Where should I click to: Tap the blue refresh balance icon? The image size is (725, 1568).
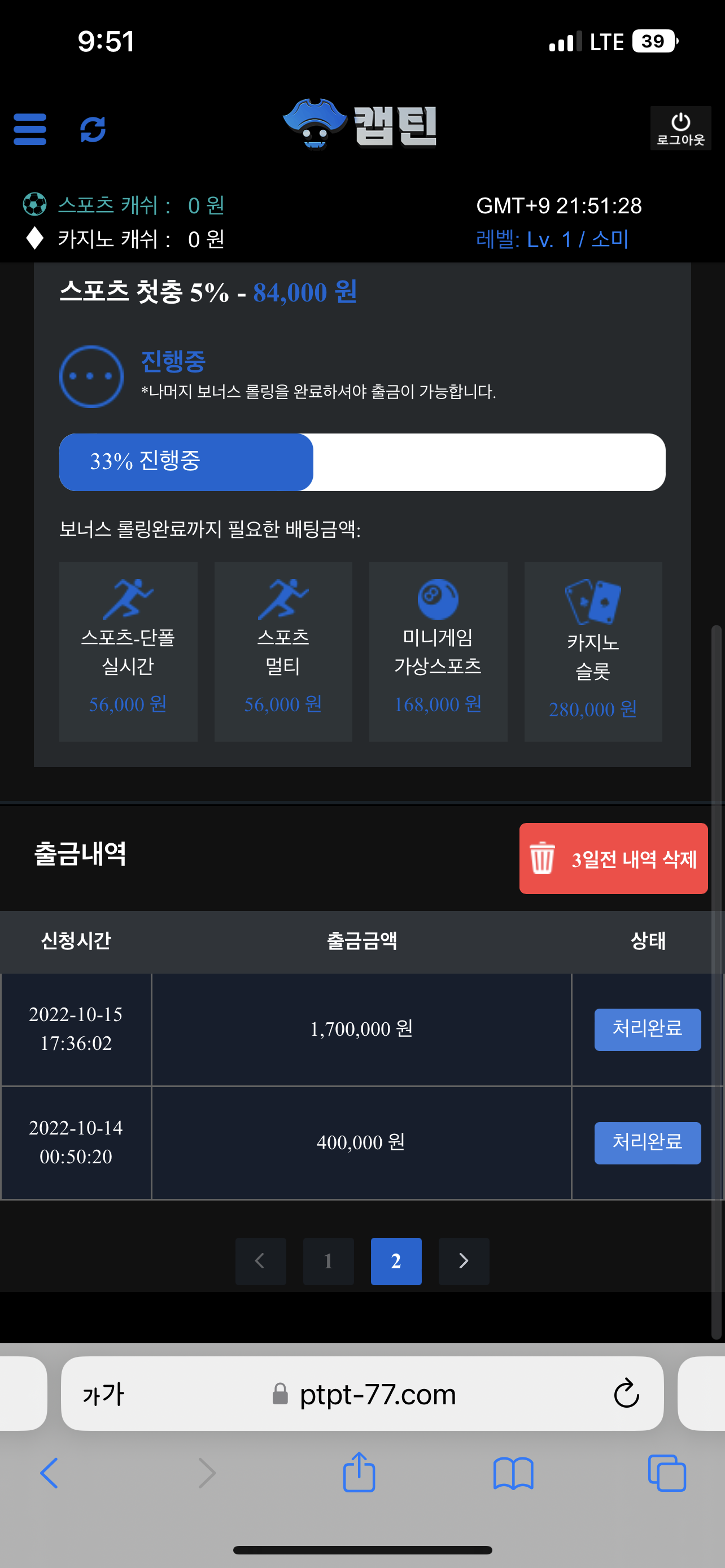(93, 129)
